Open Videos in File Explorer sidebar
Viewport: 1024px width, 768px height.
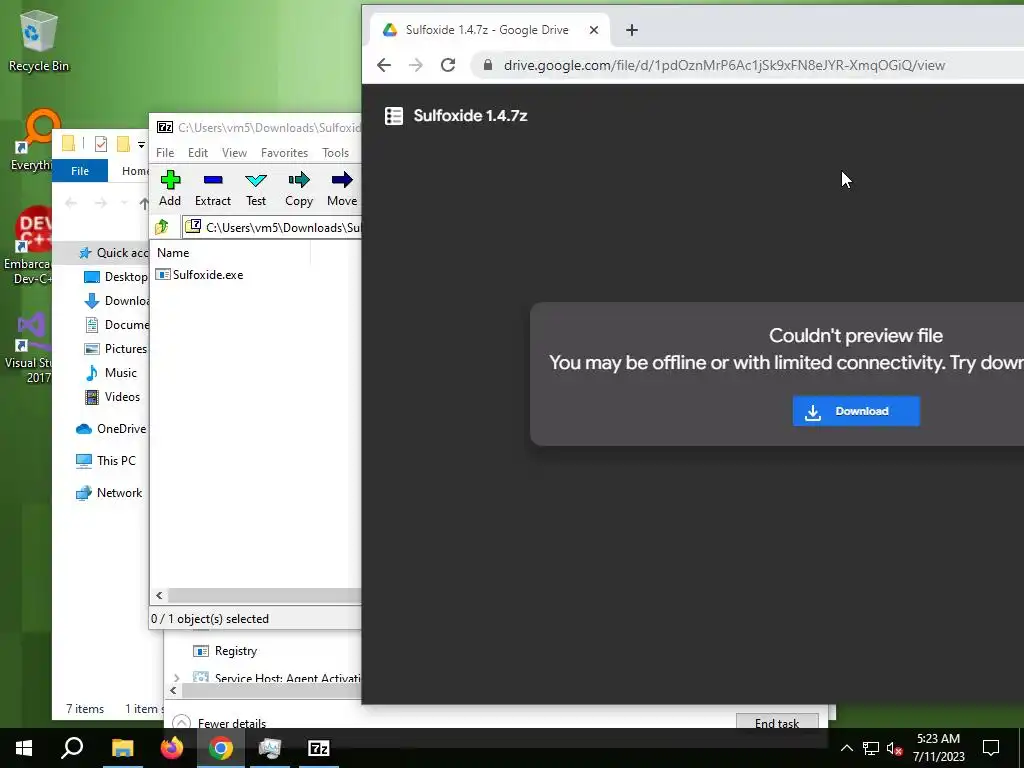112,397
